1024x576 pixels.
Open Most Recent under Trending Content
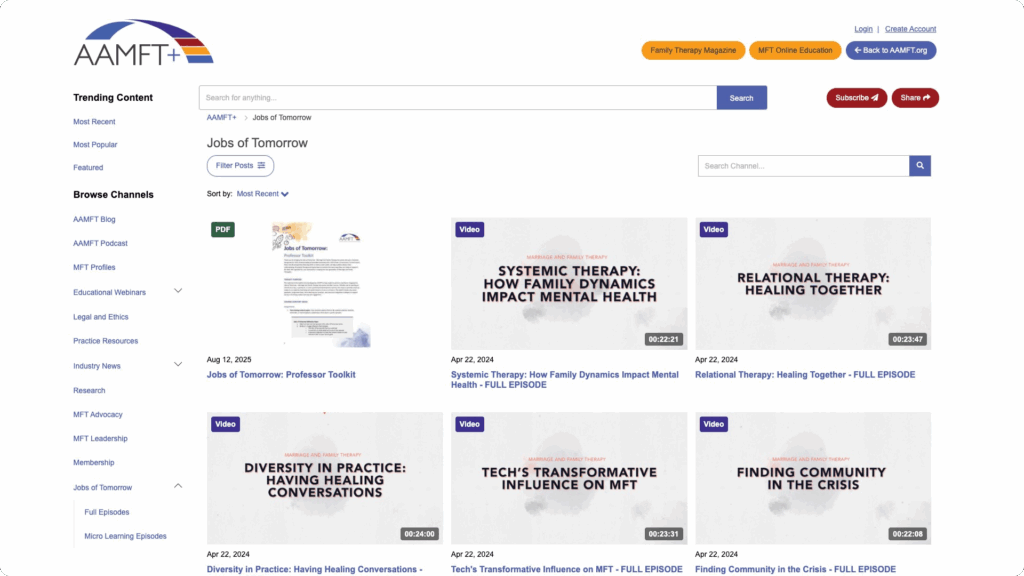94,121
